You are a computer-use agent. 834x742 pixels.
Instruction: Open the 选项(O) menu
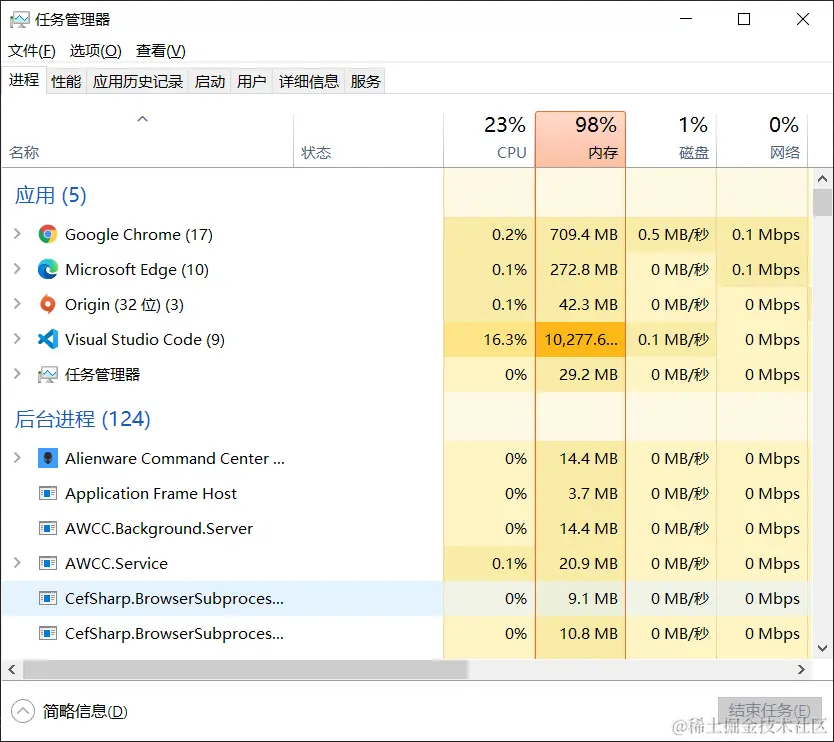click(x=96, y=51)
